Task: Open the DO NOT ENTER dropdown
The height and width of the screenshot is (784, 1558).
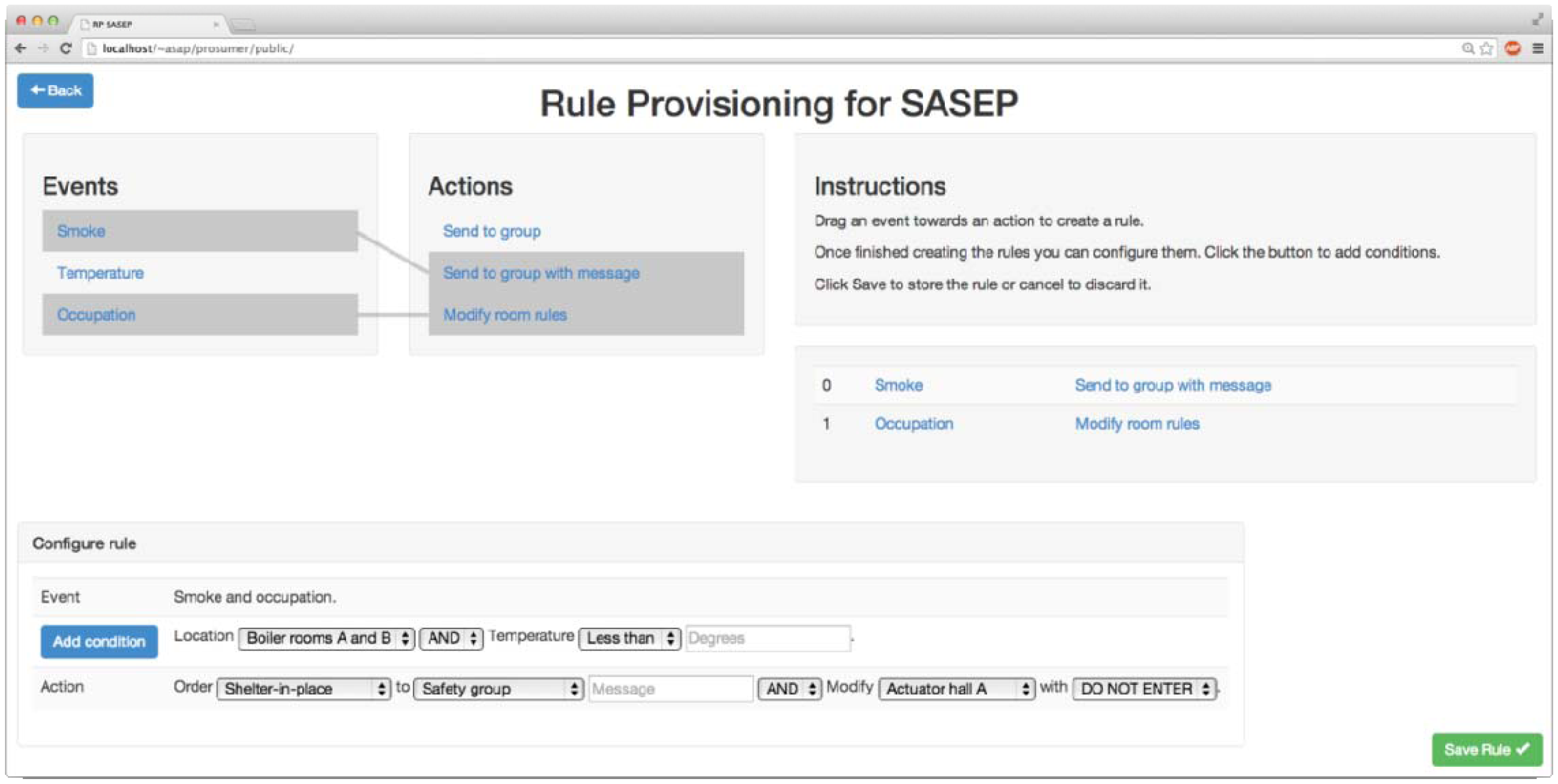Action: 1145,689
